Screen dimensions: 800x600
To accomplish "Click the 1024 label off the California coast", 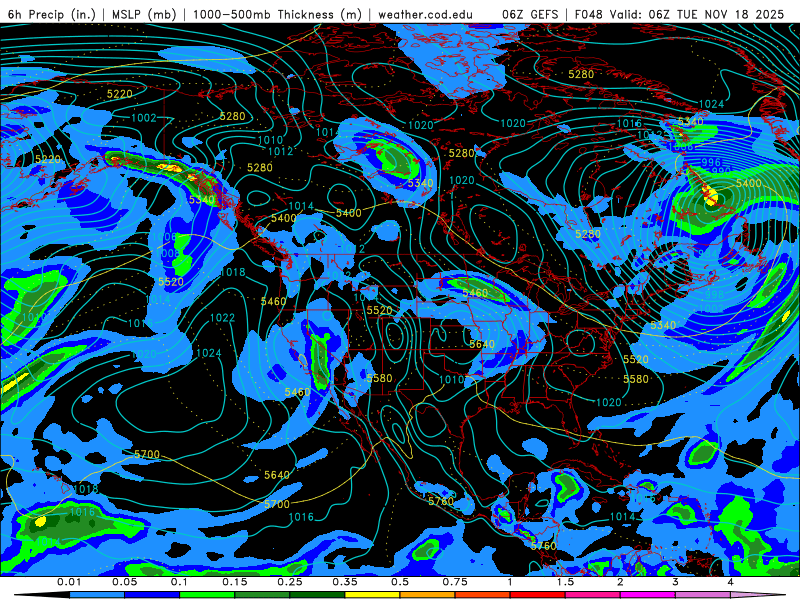I will click(x=209, y=353).
